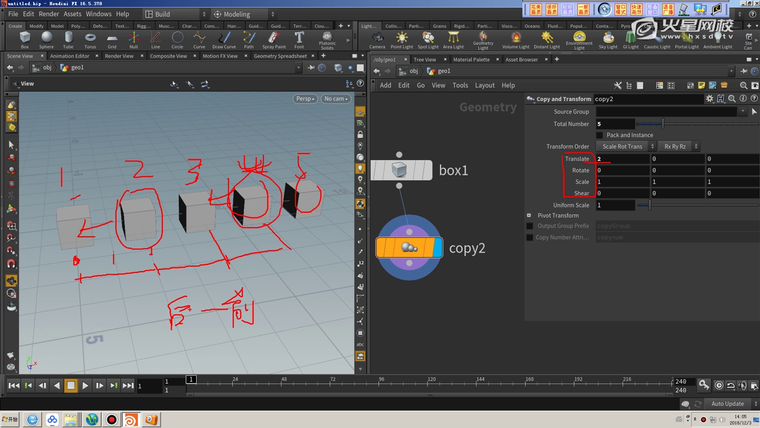Choose the Sky Light shelf tool
This screenshot has height=428, width=760.
click(x=607, y=40)
